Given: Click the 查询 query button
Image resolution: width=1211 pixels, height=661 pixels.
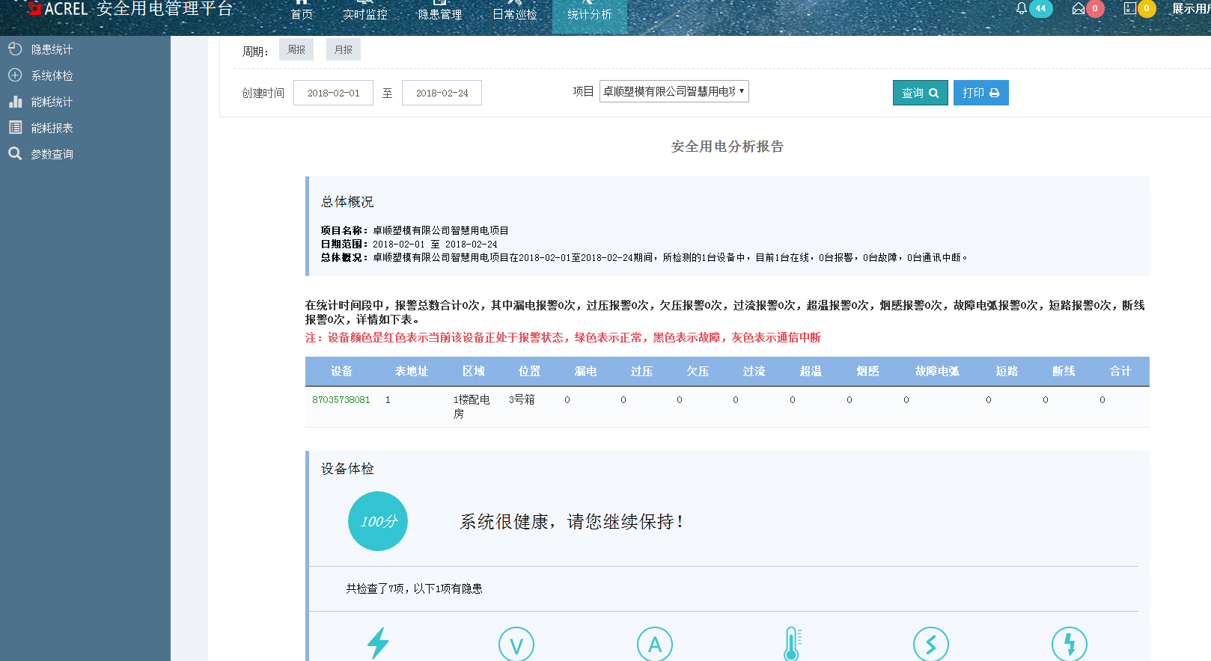Looking at the screenshot, I should pos(919,91).
